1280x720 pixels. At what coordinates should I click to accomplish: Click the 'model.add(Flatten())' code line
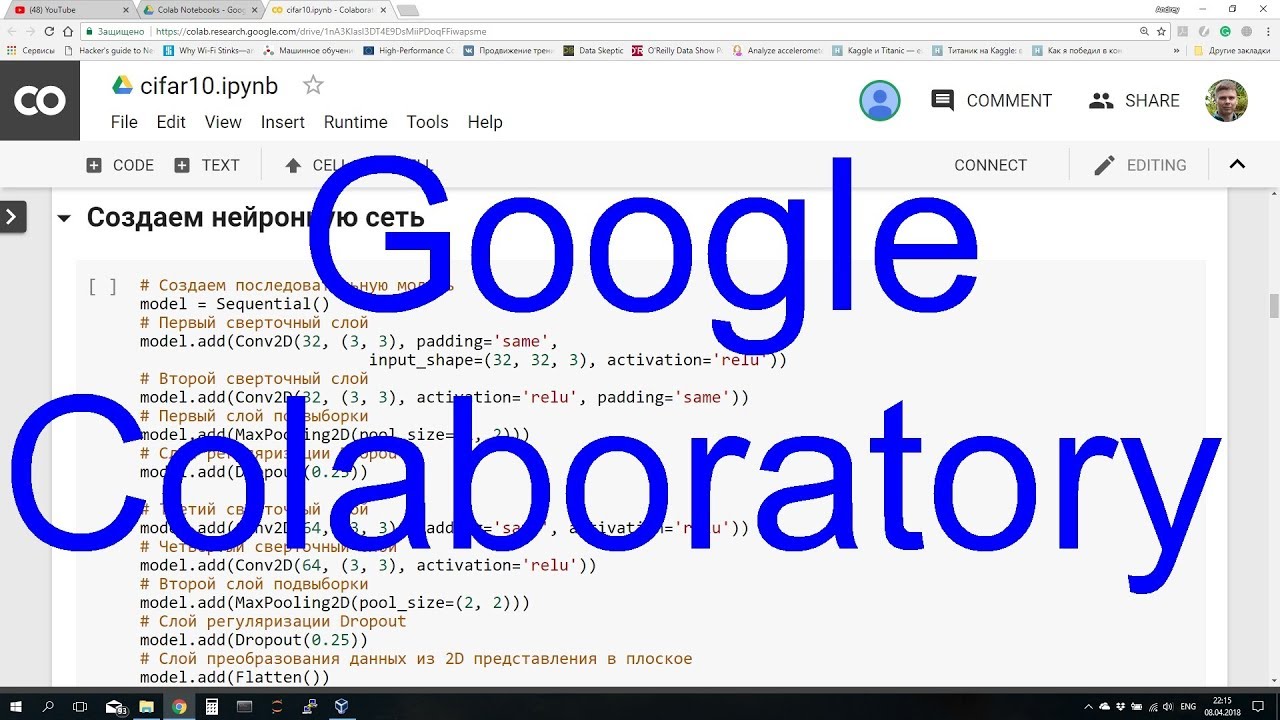tap(234, 678)
